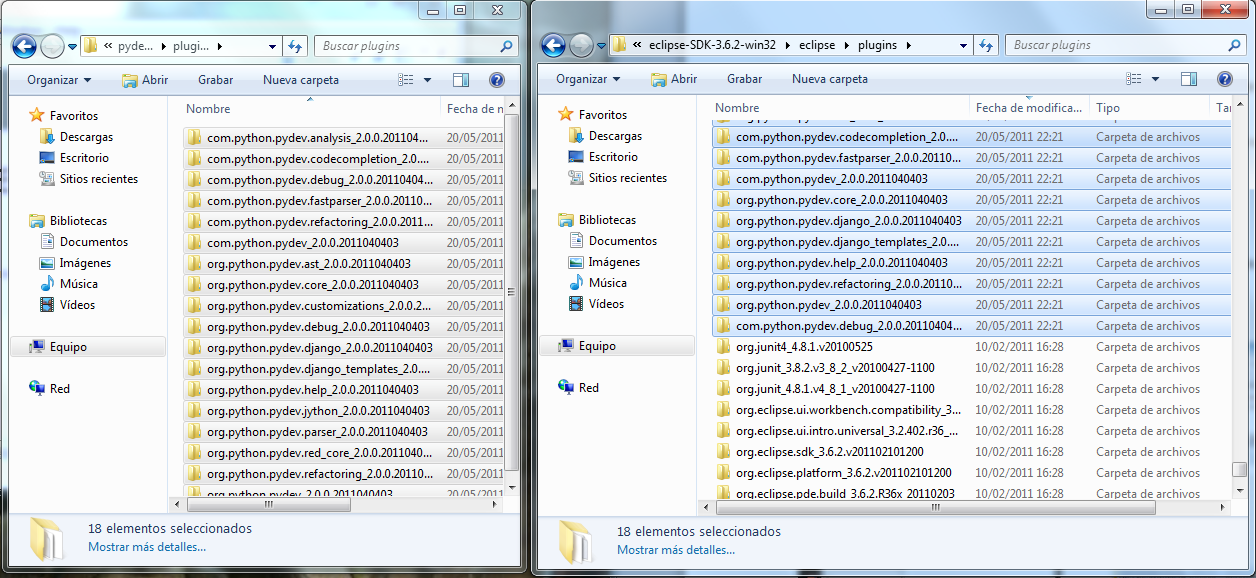
Task: Select org.junit_3.8.2.v3_8_2_v20100427-1100 in right window
Action: click(972, 368)
